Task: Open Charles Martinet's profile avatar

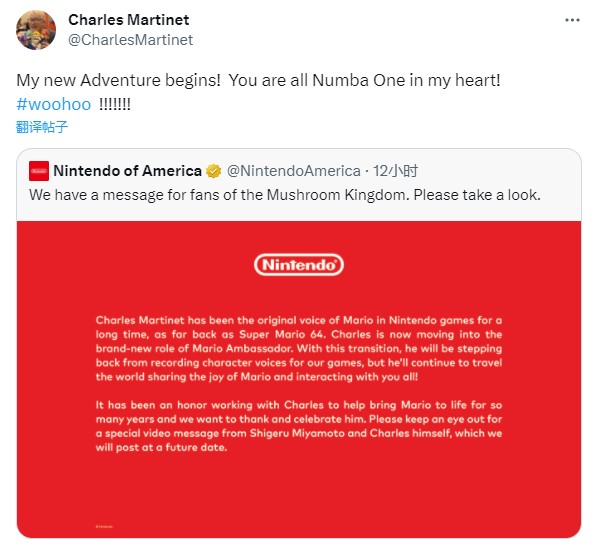Action: [x=36, y=30]
